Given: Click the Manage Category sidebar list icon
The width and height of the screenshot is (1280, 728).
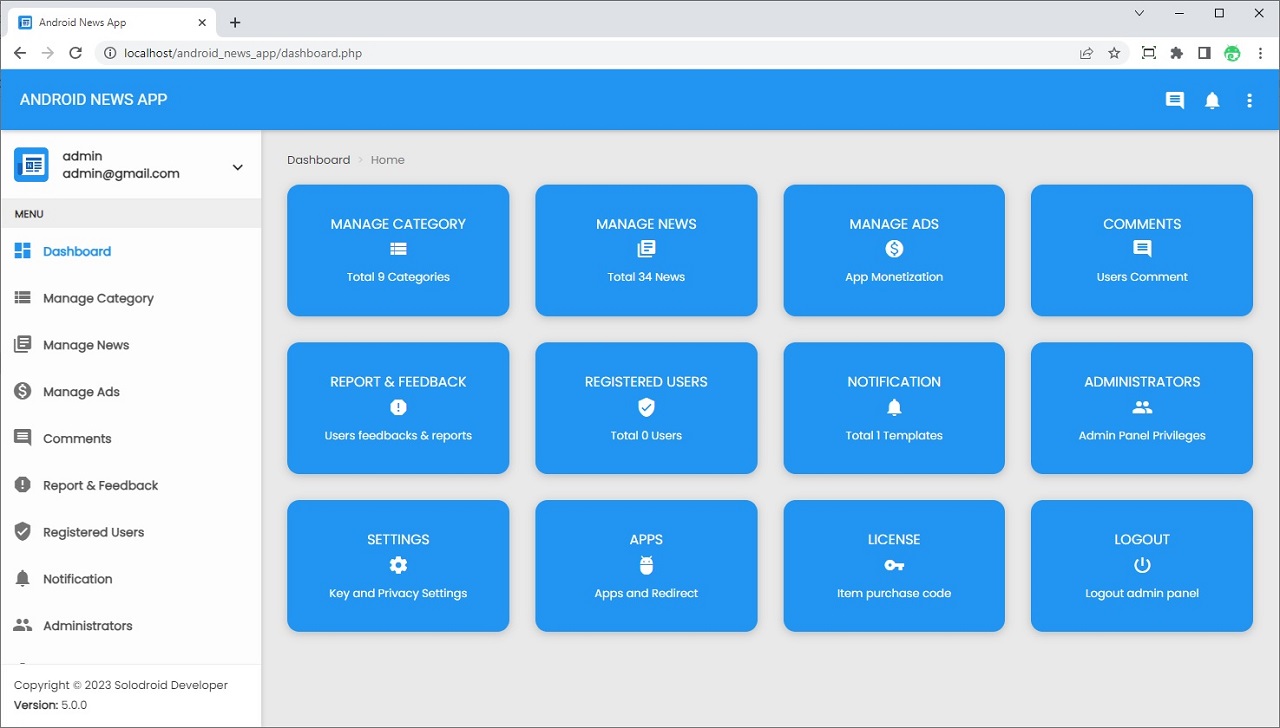Looking at the screenshot, I should (x=22, y=298).
